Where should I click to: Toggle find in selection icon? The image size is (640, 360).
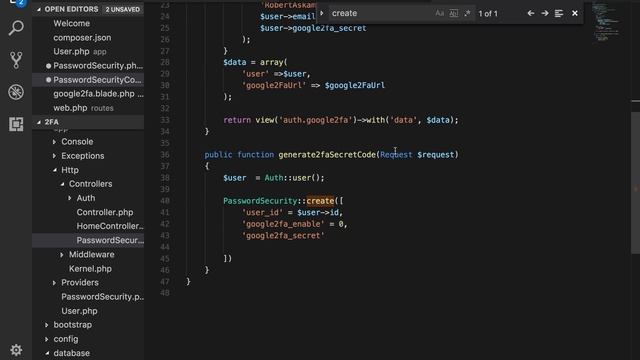[x=559, y=13]
